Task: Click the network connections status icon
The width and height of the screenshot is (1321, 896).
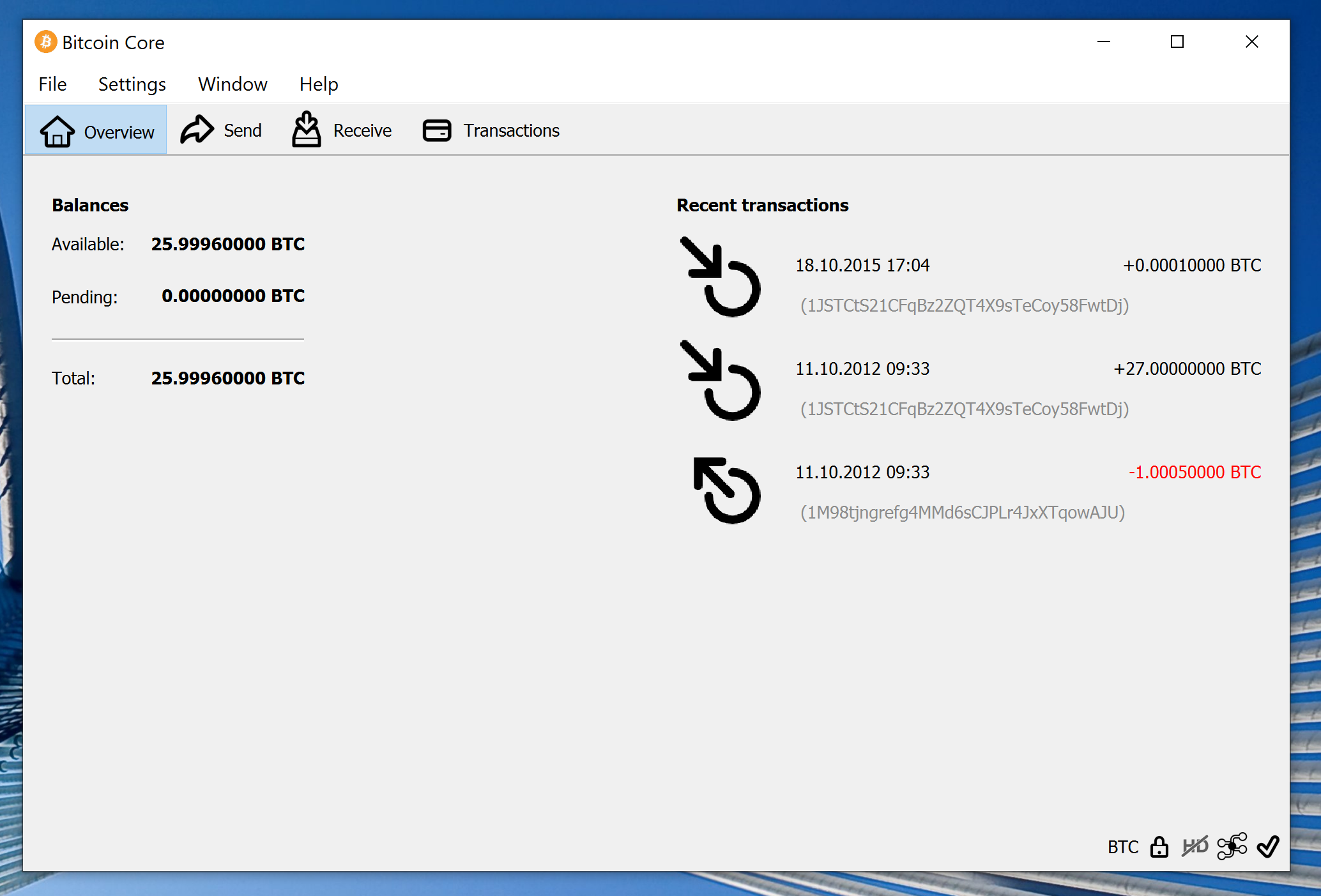Action: [x=1232, y=847]
